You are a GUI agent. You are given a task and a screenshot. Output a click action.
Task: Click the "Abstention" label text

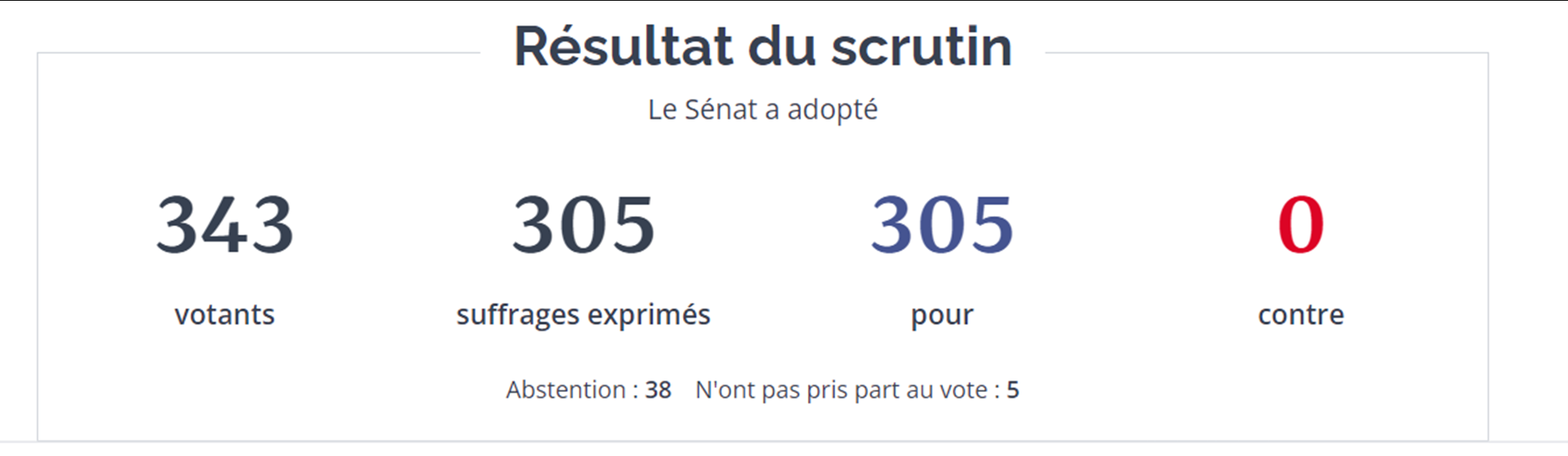pyautogui.click(x=566, y=390)
